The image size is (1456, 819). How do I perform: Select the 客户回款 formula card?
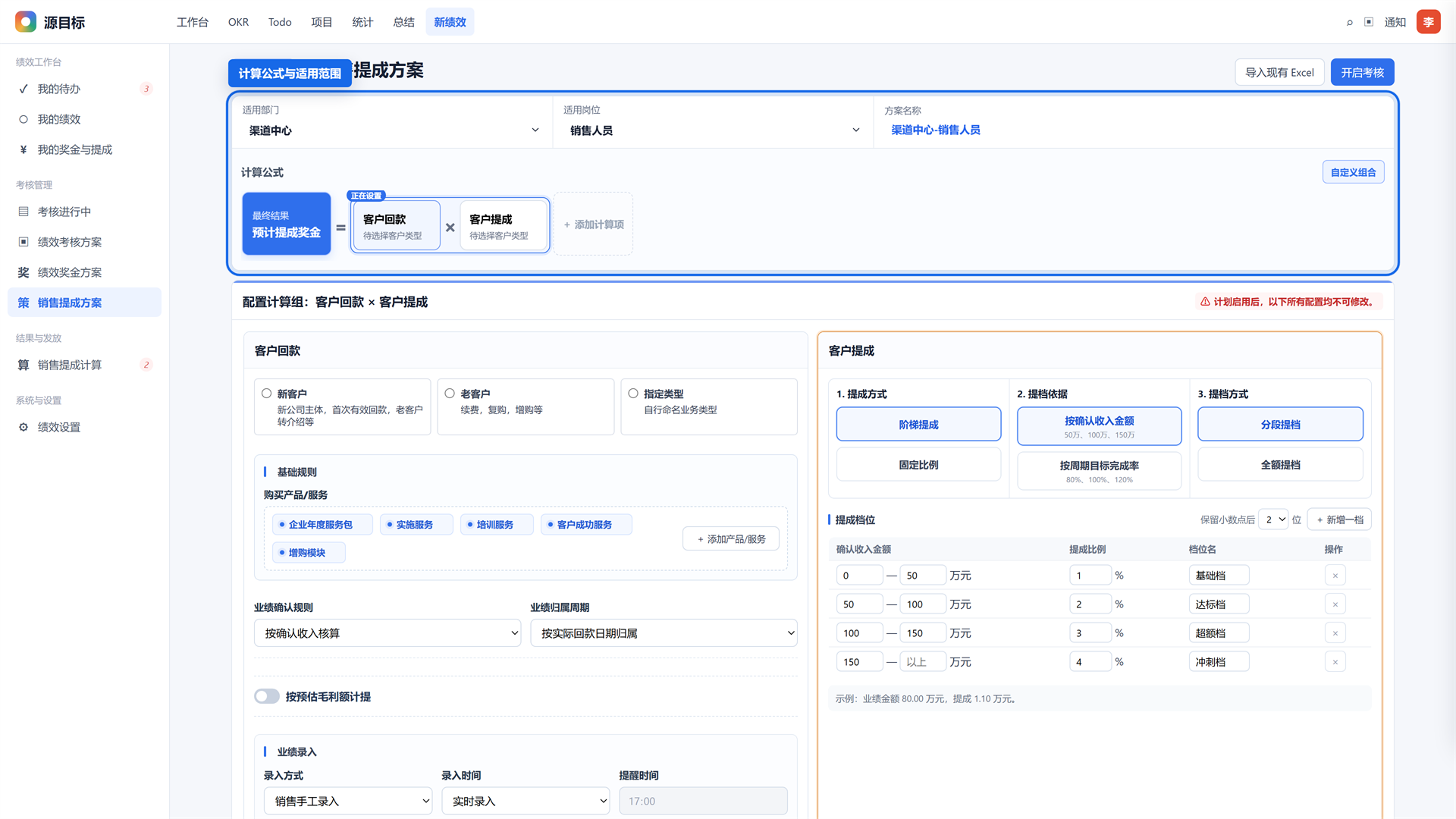(397, 225)
